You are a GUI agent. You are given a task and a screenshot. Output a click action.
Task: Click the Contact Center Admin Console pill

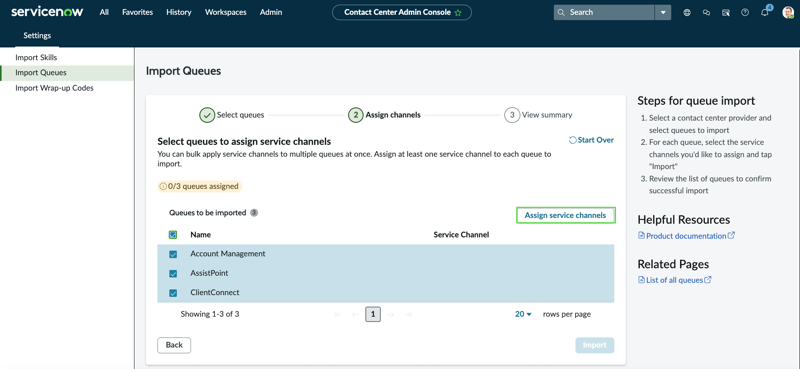click(402, 12)
